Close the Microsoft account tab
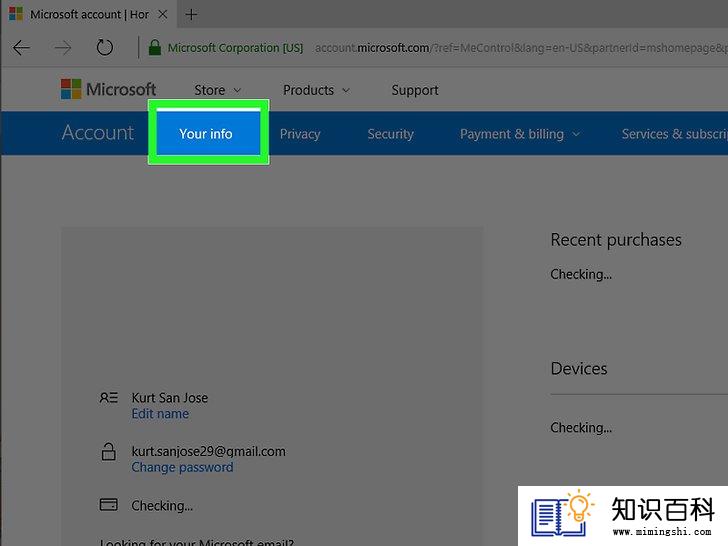The image size is (728, 546). point(162,14)
